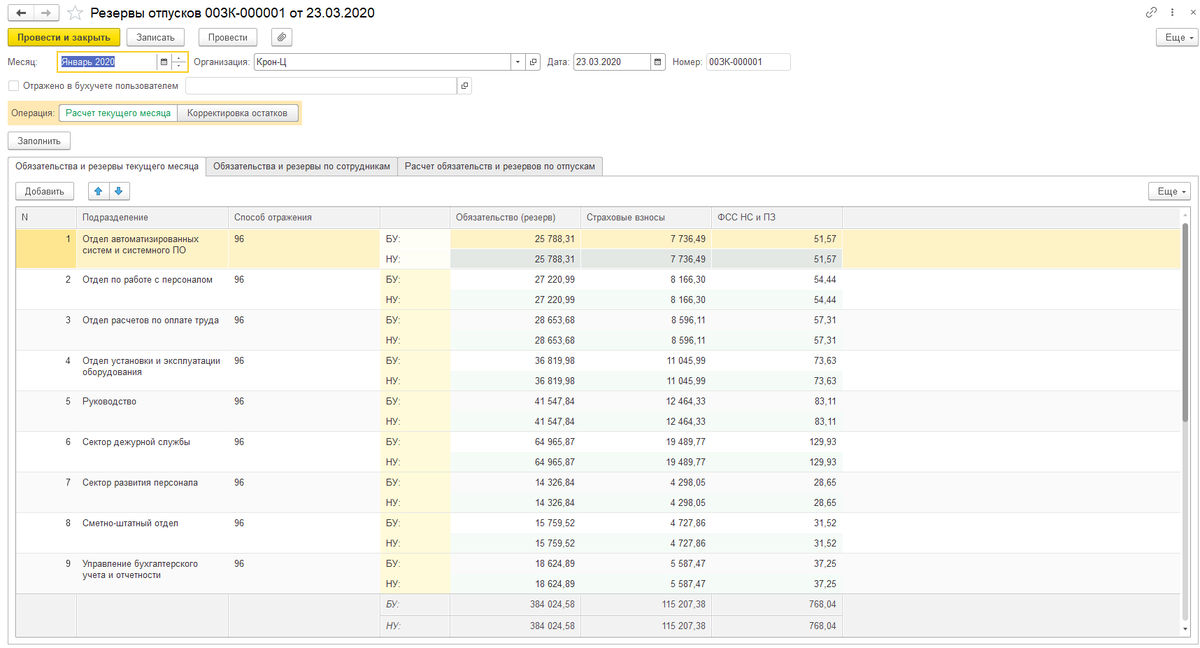Open the month calendar picker icon
This screenshot has width=1200, height=648.
164,62
